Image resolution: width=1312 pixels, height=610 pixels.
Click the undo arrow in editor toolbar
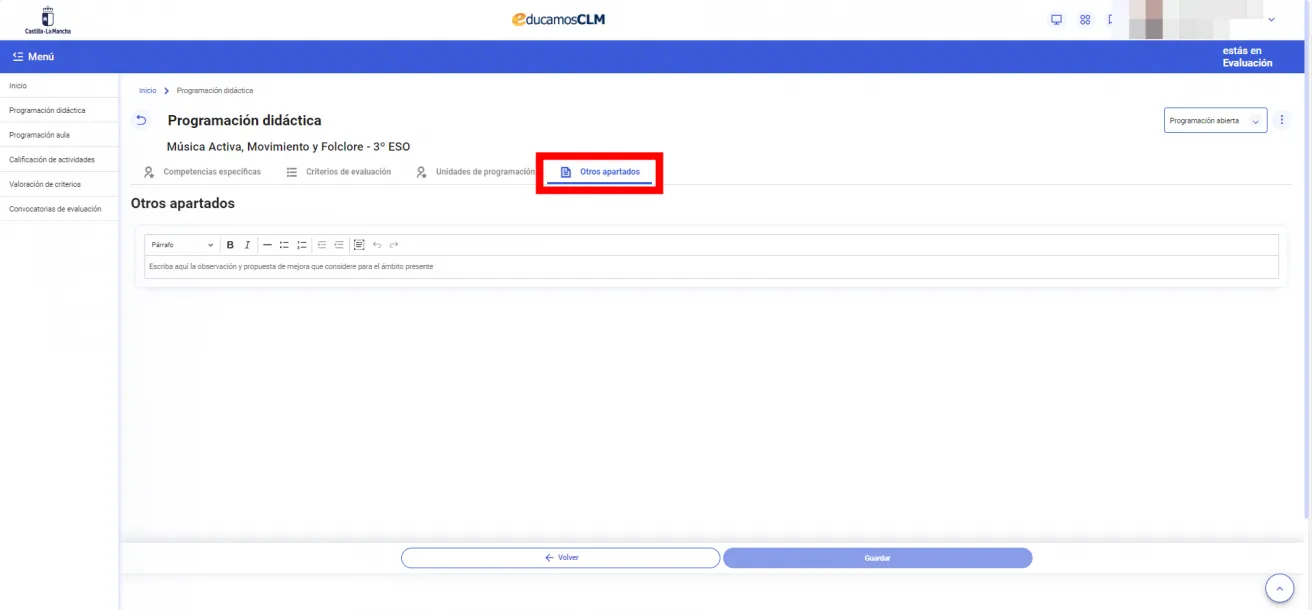point(377,245)
